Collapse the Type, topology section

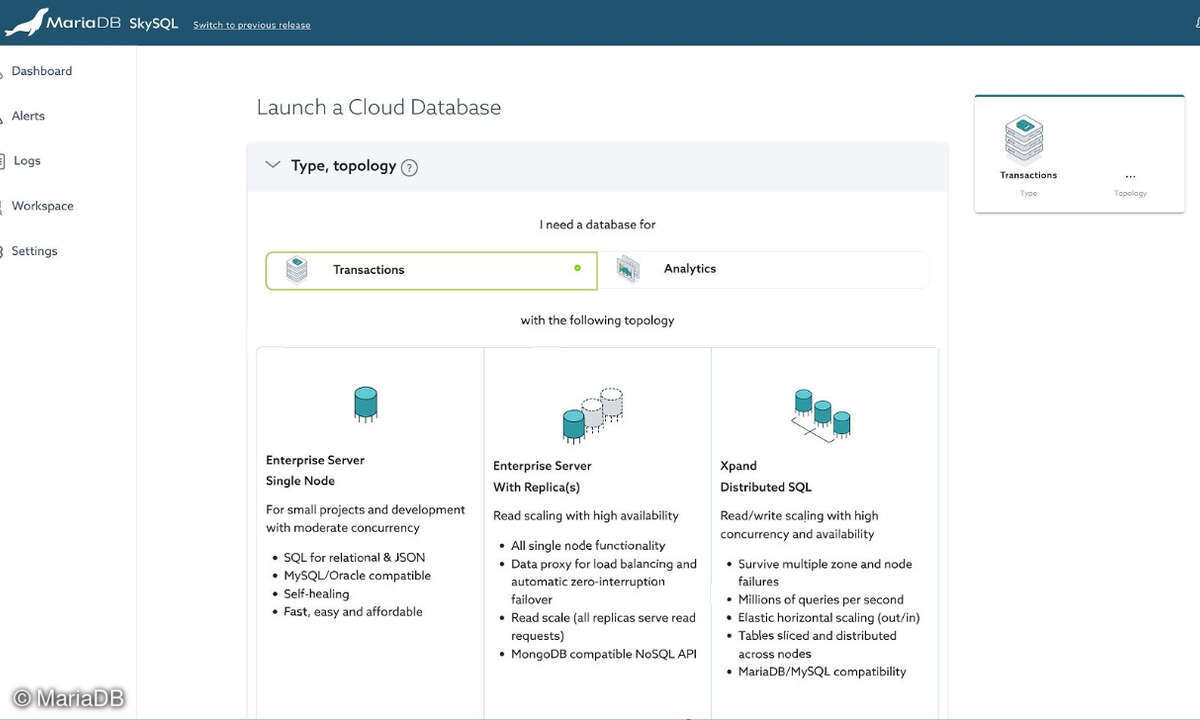click(273, 166)
